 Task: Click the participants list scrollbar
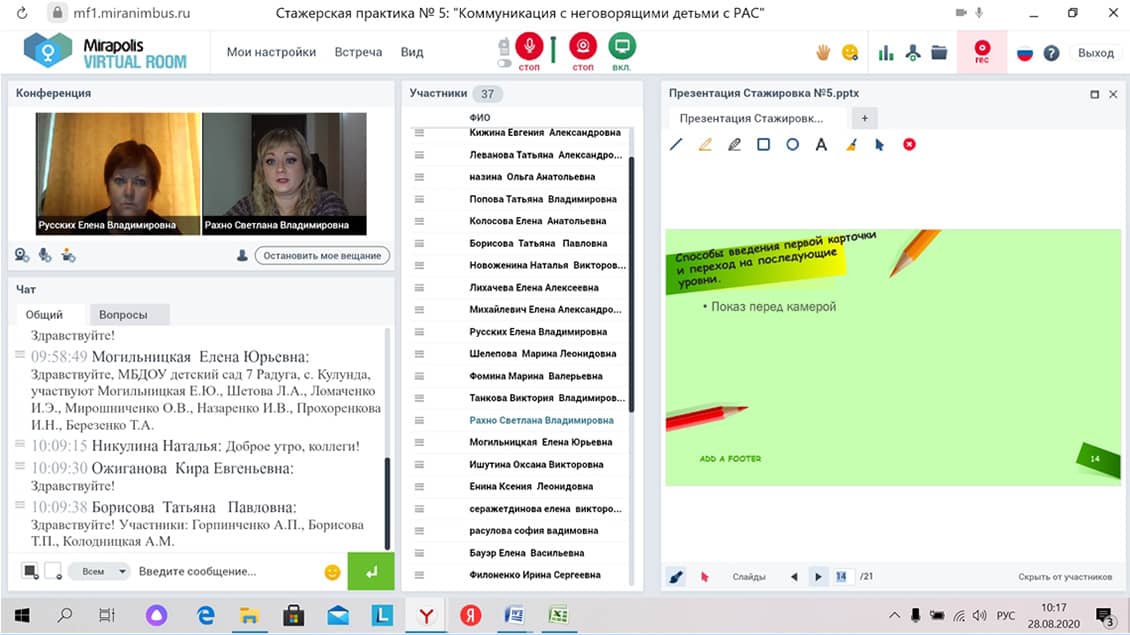coord(631,285)
